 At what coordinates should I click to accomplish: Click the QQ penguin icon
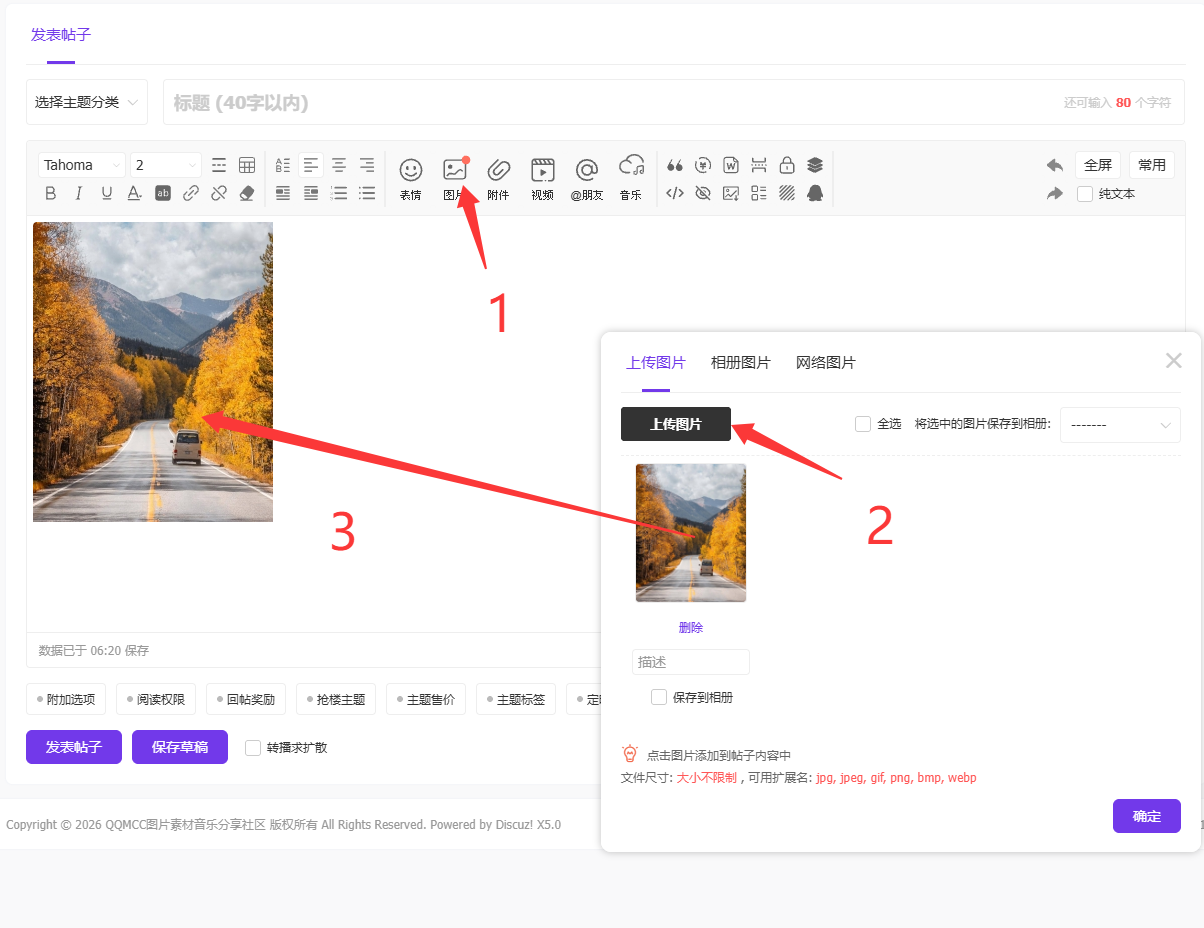point(815,193)
